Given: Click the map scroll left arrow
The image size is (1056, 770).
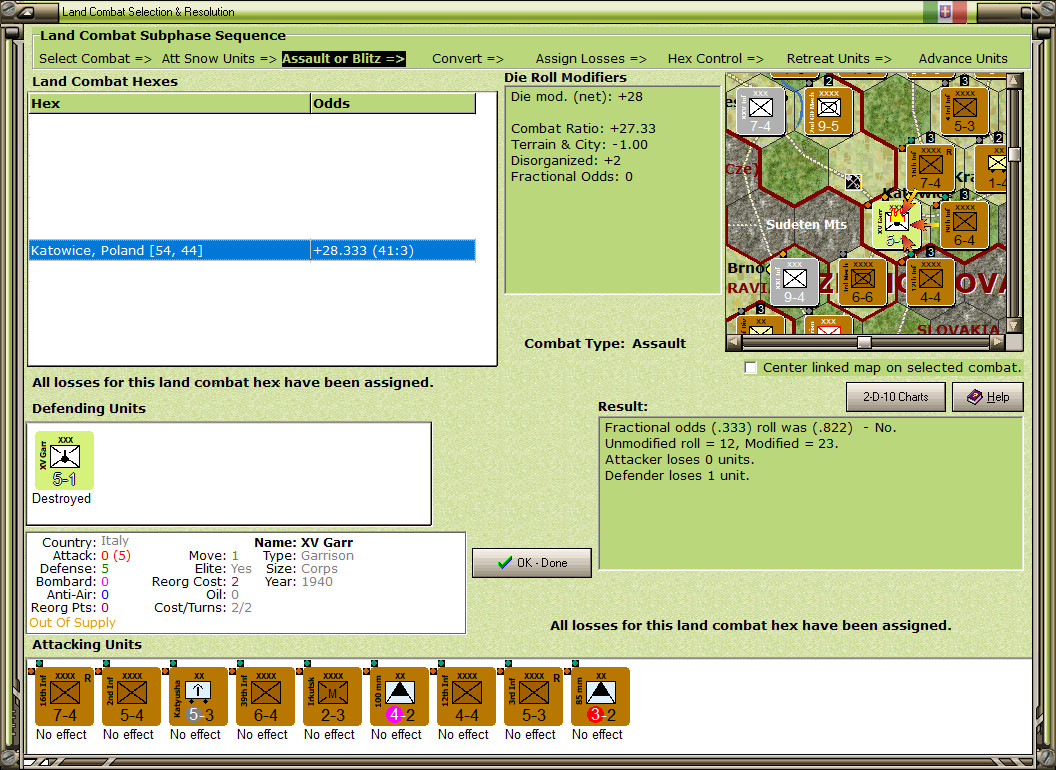Looking at the screenshot, I should (734, 342).
